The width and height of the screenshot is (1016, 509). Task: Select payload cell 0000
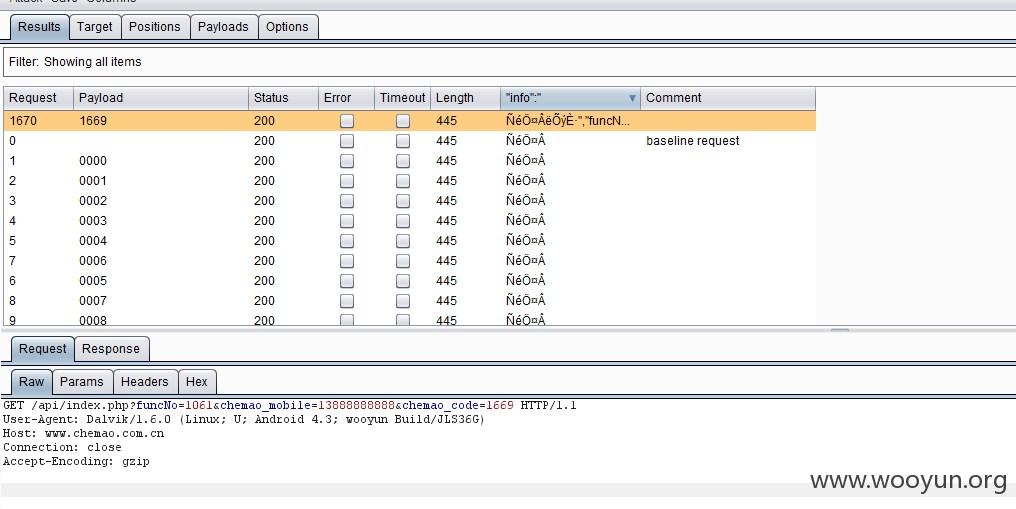(161, 161)
